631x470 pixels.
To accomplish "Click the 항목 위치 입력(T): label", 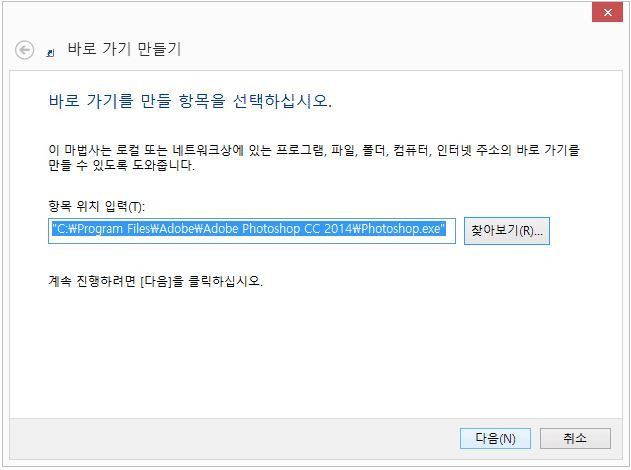I will [97, 206].
